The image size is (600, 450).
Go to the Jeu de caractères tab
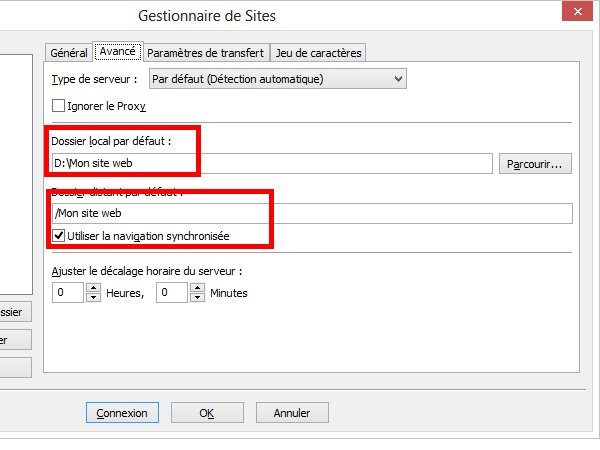pos(318,53)
